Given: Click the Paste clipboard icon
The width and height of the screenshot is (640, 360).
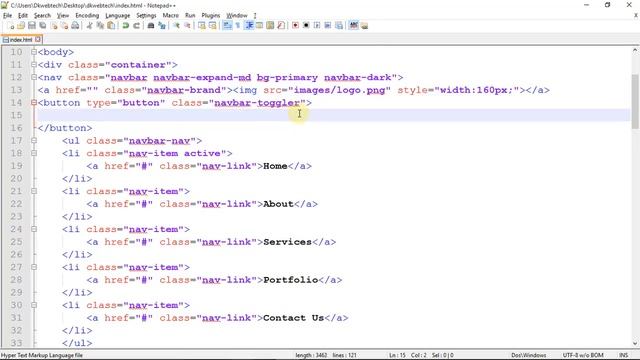Looking at the screenshot, I should tap(111, 26).
